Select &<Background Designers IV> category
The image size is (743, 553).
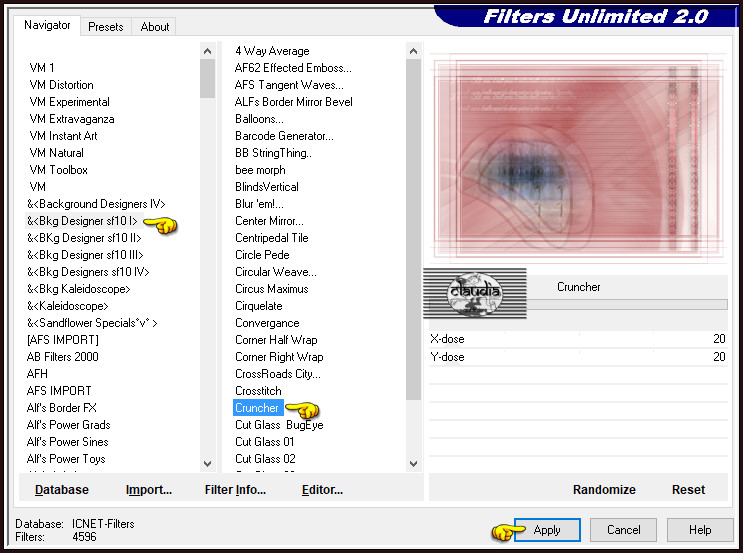pos(96,204)
